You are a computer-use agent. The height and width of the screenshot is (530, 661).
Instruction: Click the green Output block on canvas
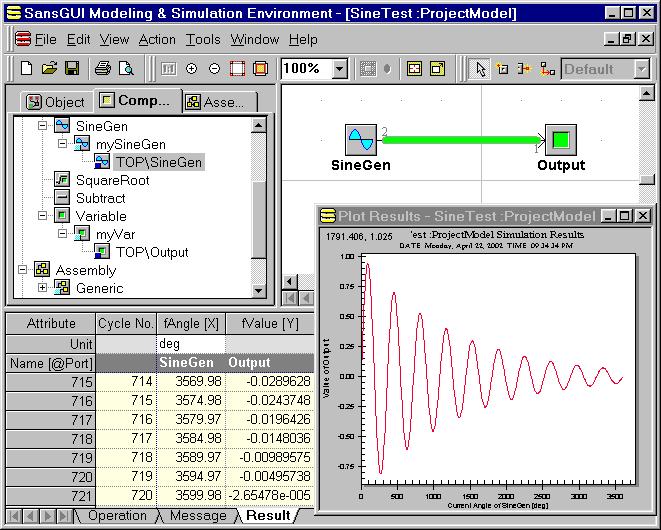click(560, 139)
